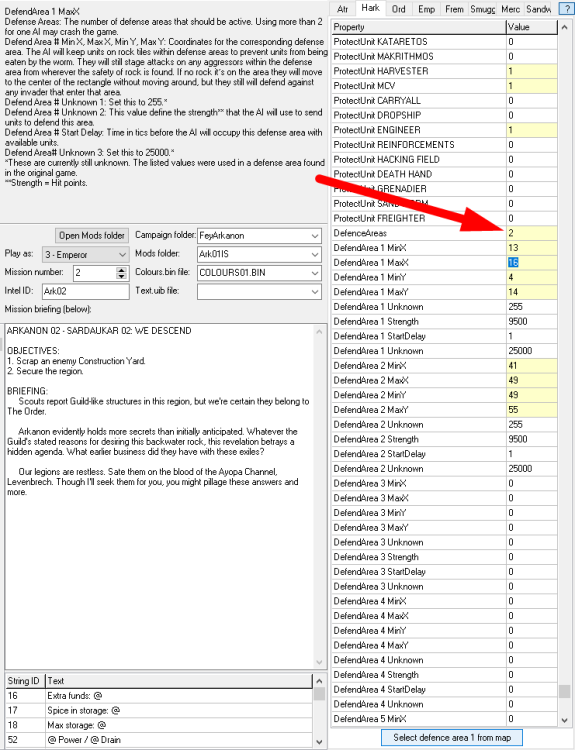This screenshot has height=750, width=575.
Task: Select the DefendArea 1 MinX value 13
Action: 531,248
